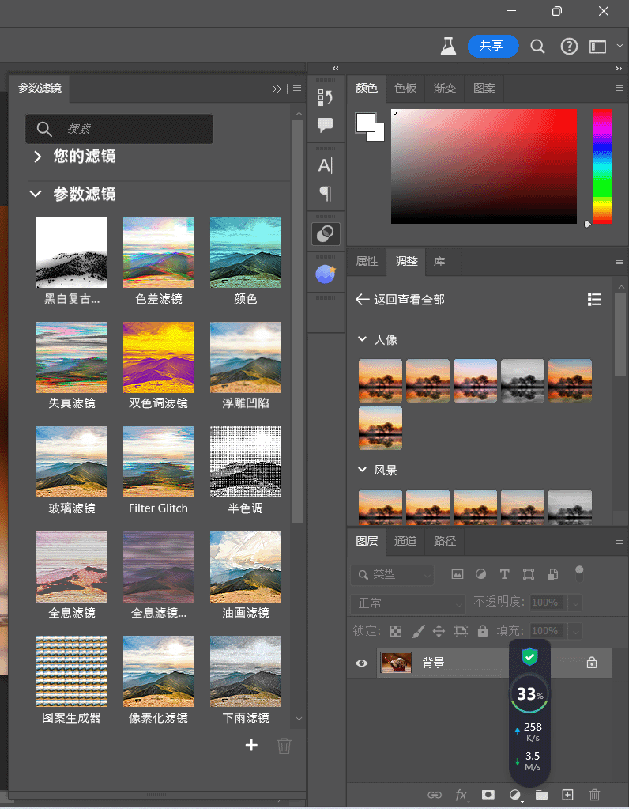Viewport: 629px width, 809px height.
Task: Open the blue sphere plugin icon
Action: pos(325,274)
